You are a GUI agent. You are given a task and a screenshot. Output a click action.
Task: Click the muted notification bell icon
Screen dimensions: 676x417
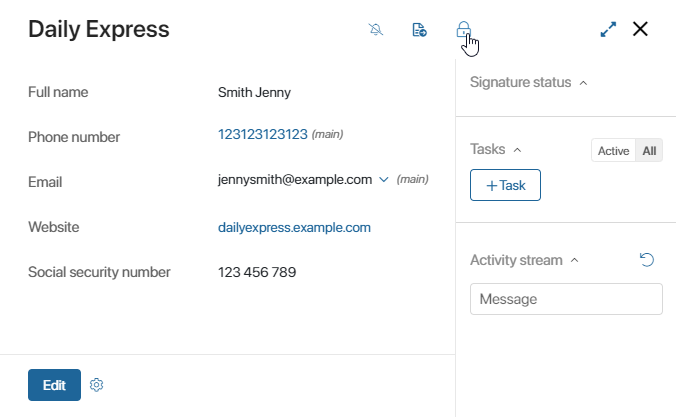[x=376, y=29]
